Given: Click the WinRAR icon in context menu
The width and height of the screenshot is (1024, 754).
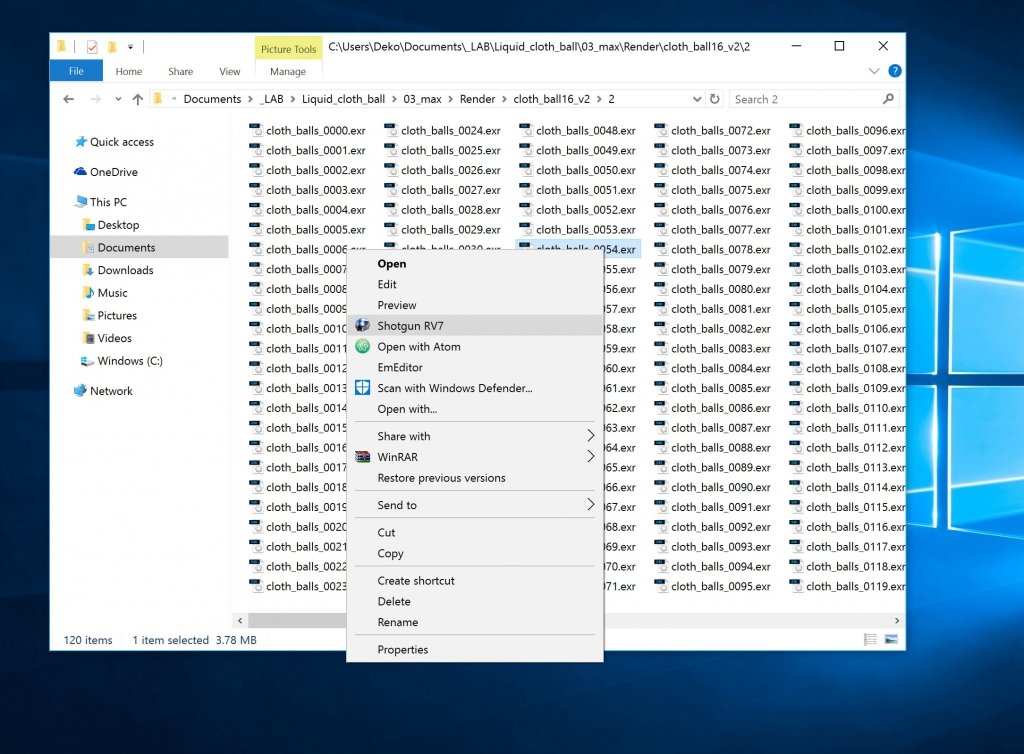Looking at the screenshot, I should (x=362, y=457).
